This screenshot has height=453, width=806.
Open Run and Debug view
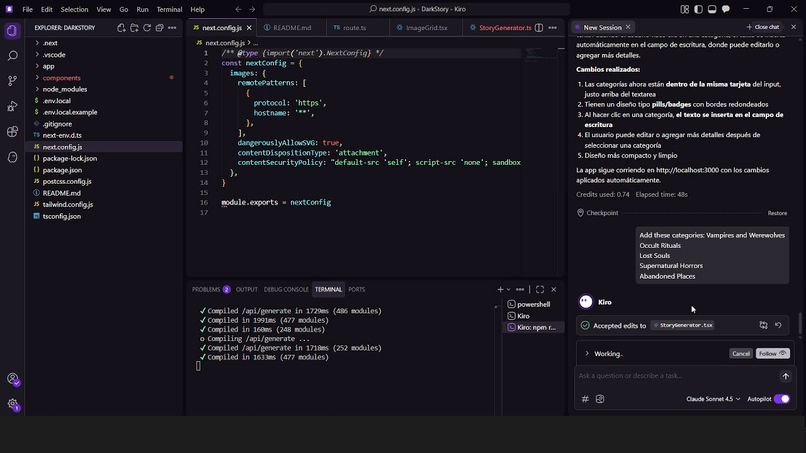pos(12,106)
